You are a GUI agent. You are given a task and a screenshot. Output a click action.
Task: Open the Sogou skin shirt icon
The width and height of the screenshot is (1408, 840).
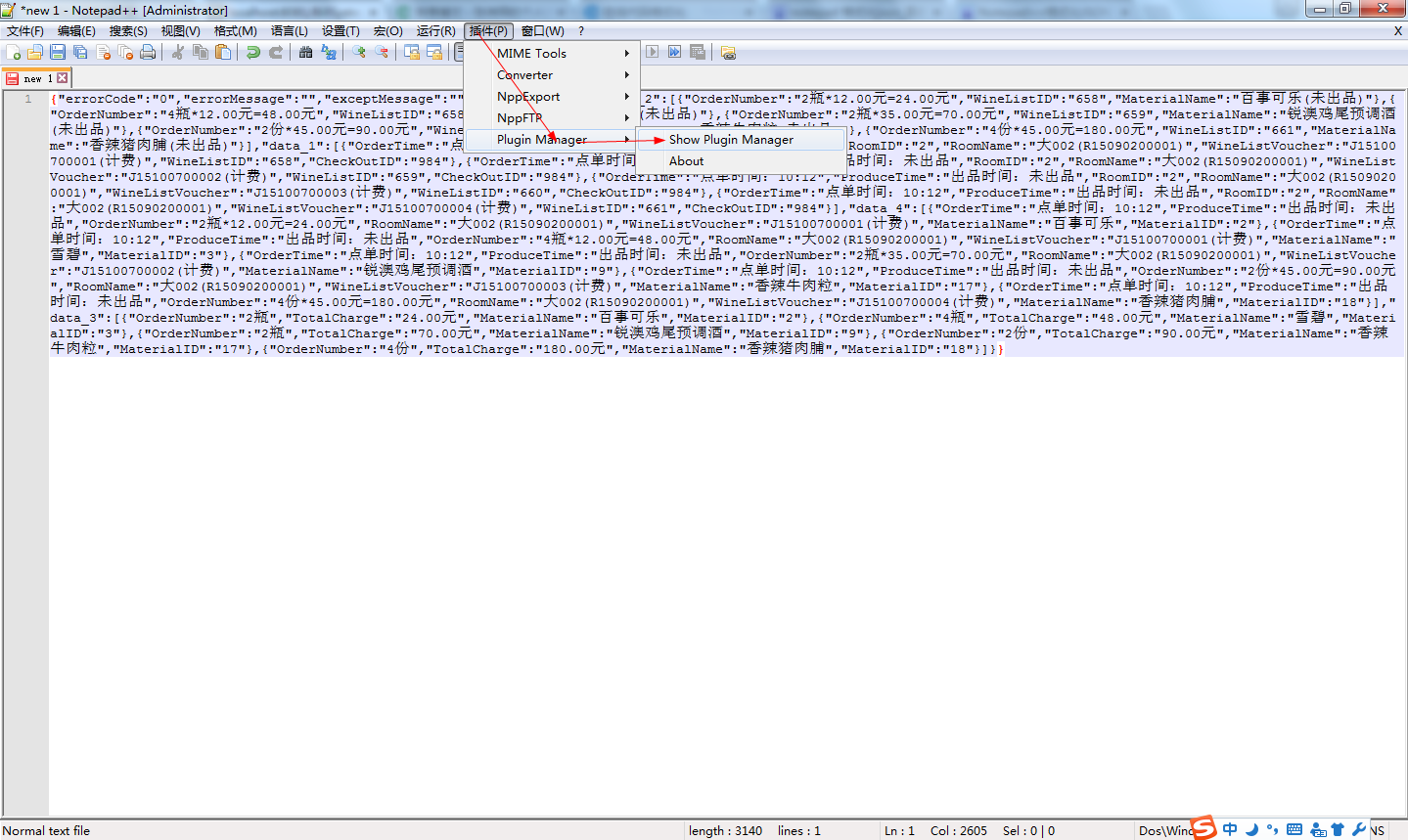pos(1338,829)
